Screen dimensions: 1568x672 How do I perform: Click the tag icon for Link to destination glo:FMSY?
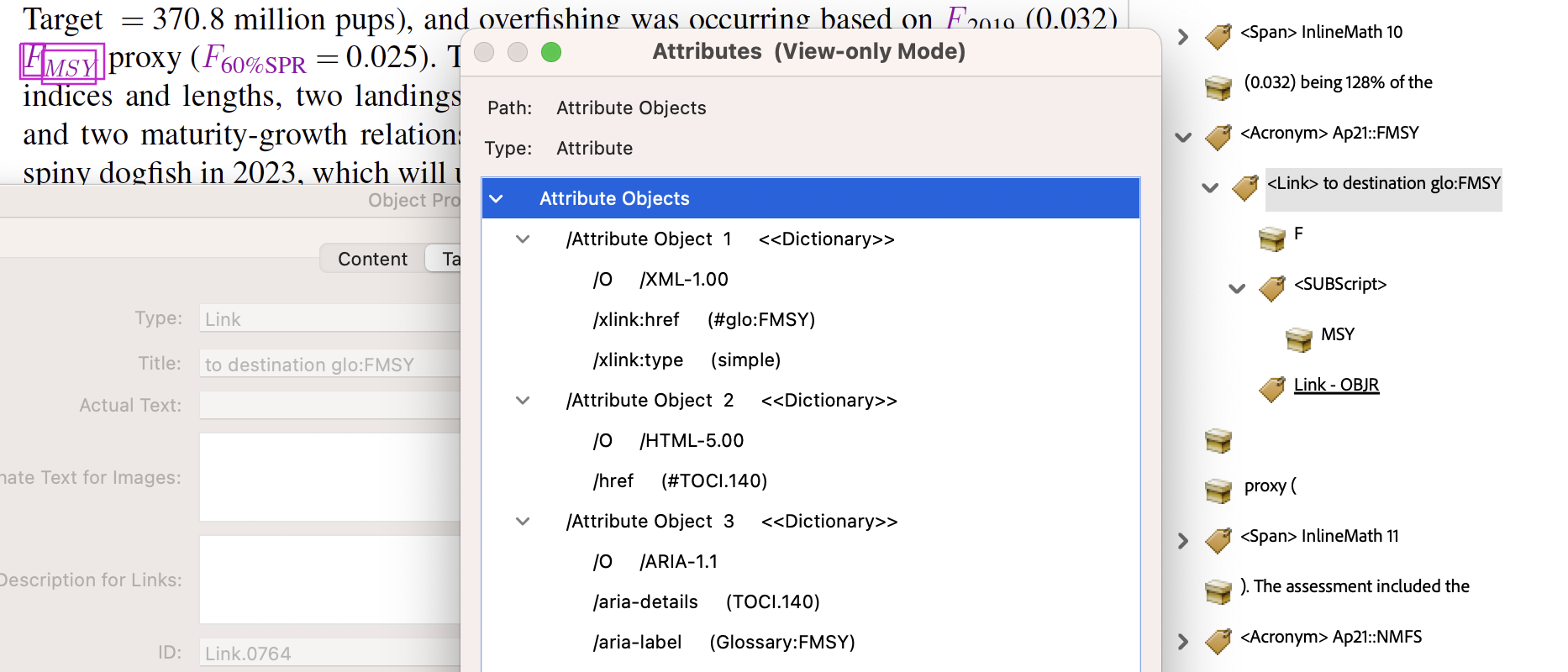tap(1244, 186)
